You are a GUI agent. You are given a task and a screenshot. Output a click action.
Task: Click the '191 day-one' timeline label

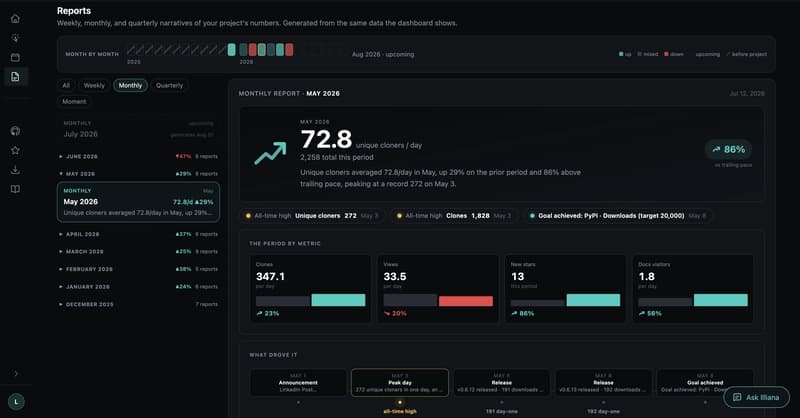(x=502, y=411)
